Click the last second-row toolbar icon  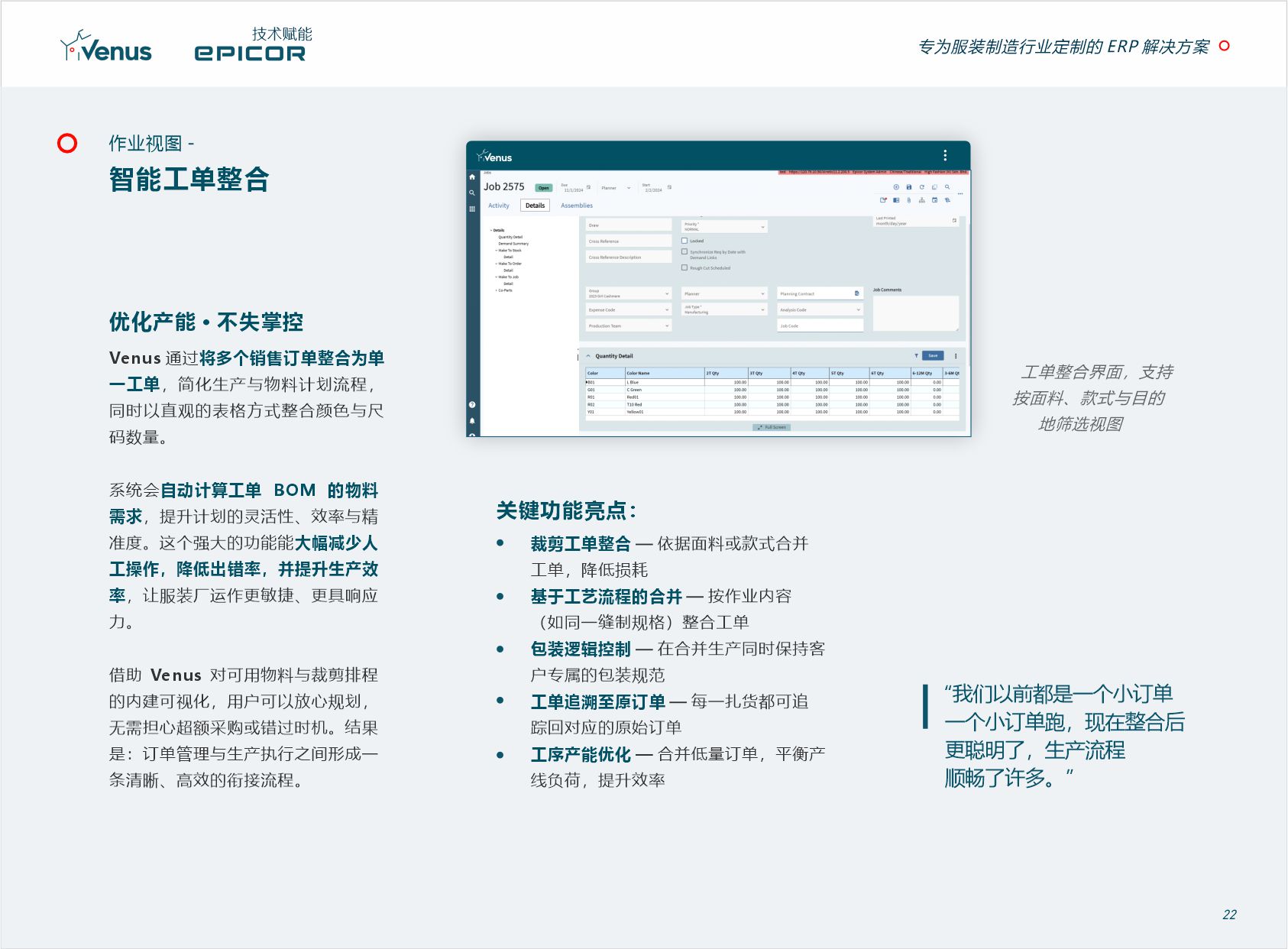[x=947, y=200]
